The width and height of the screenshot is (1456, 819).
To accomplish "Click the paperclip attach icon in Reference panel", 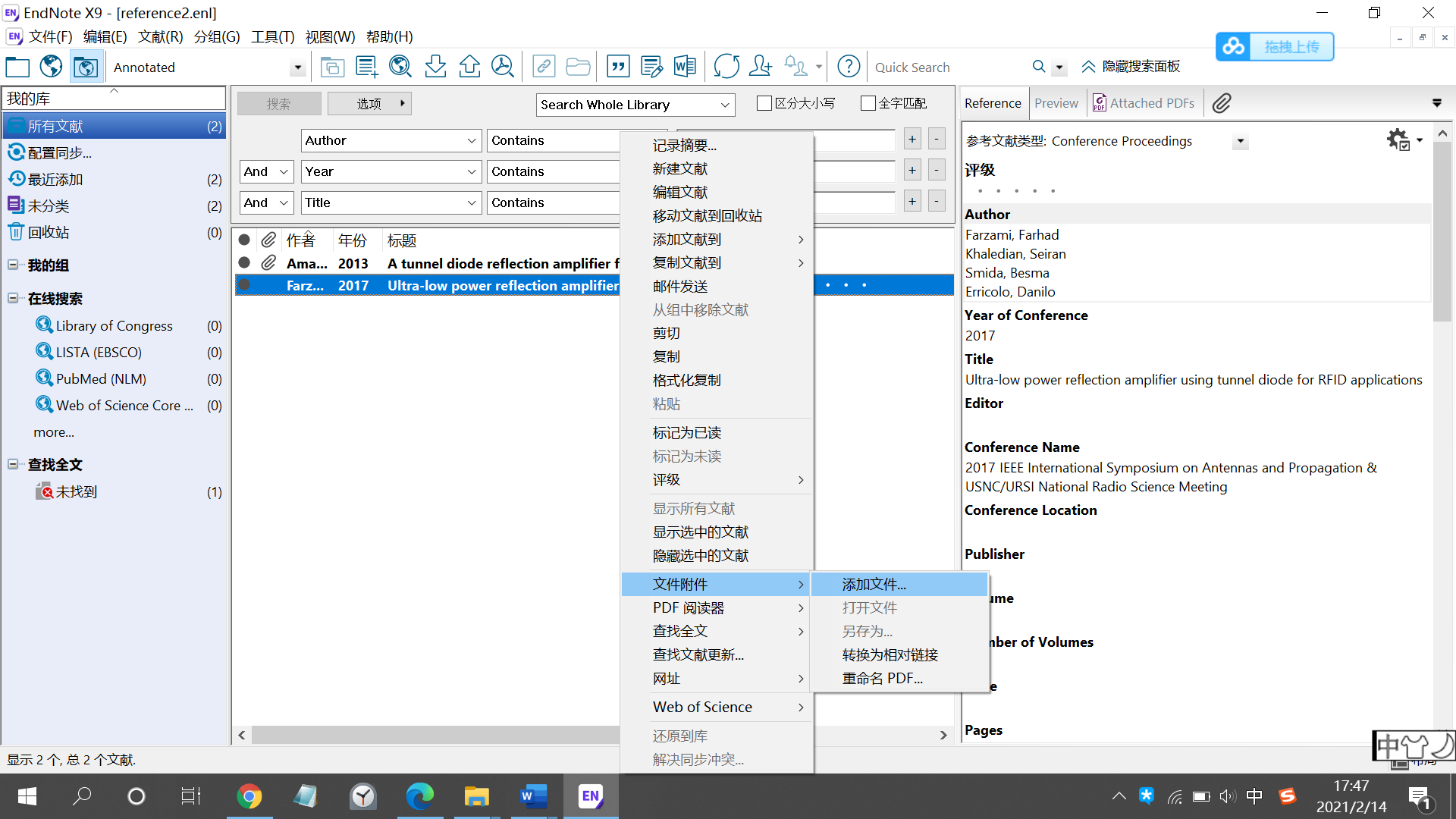I will click(1221, 103).
